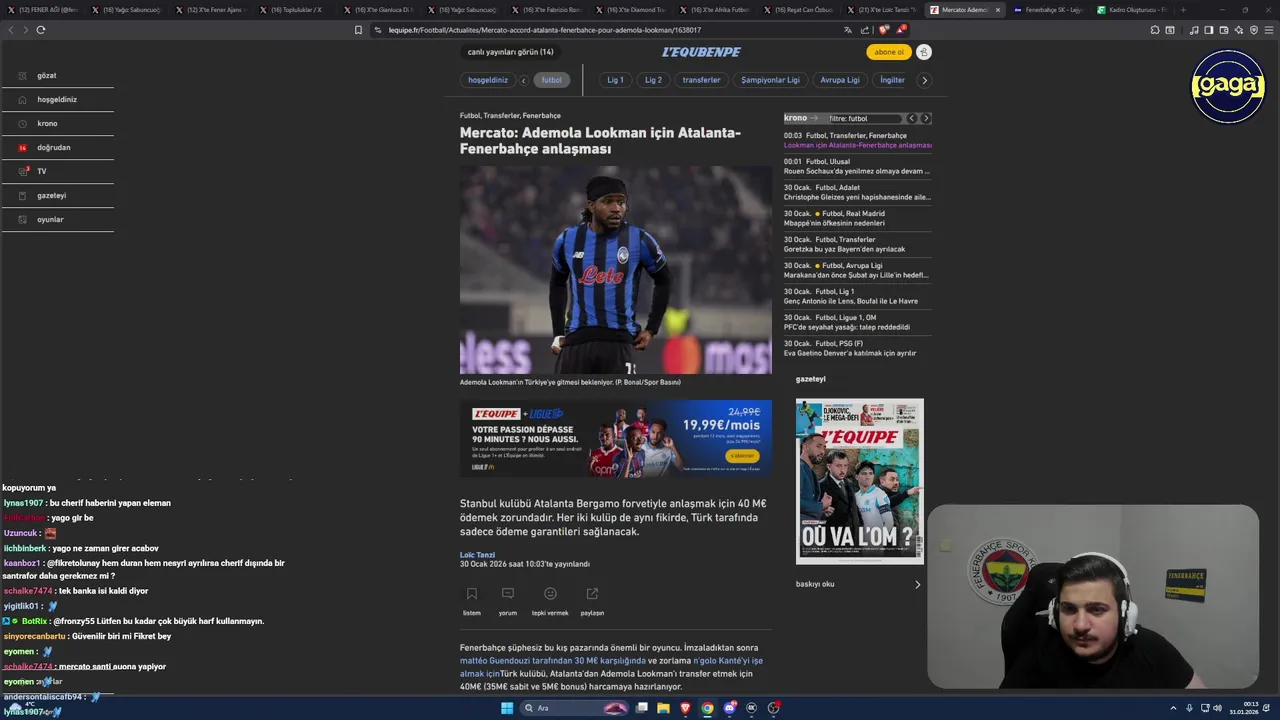Click the yorum comment icon under article

[508, 594]
